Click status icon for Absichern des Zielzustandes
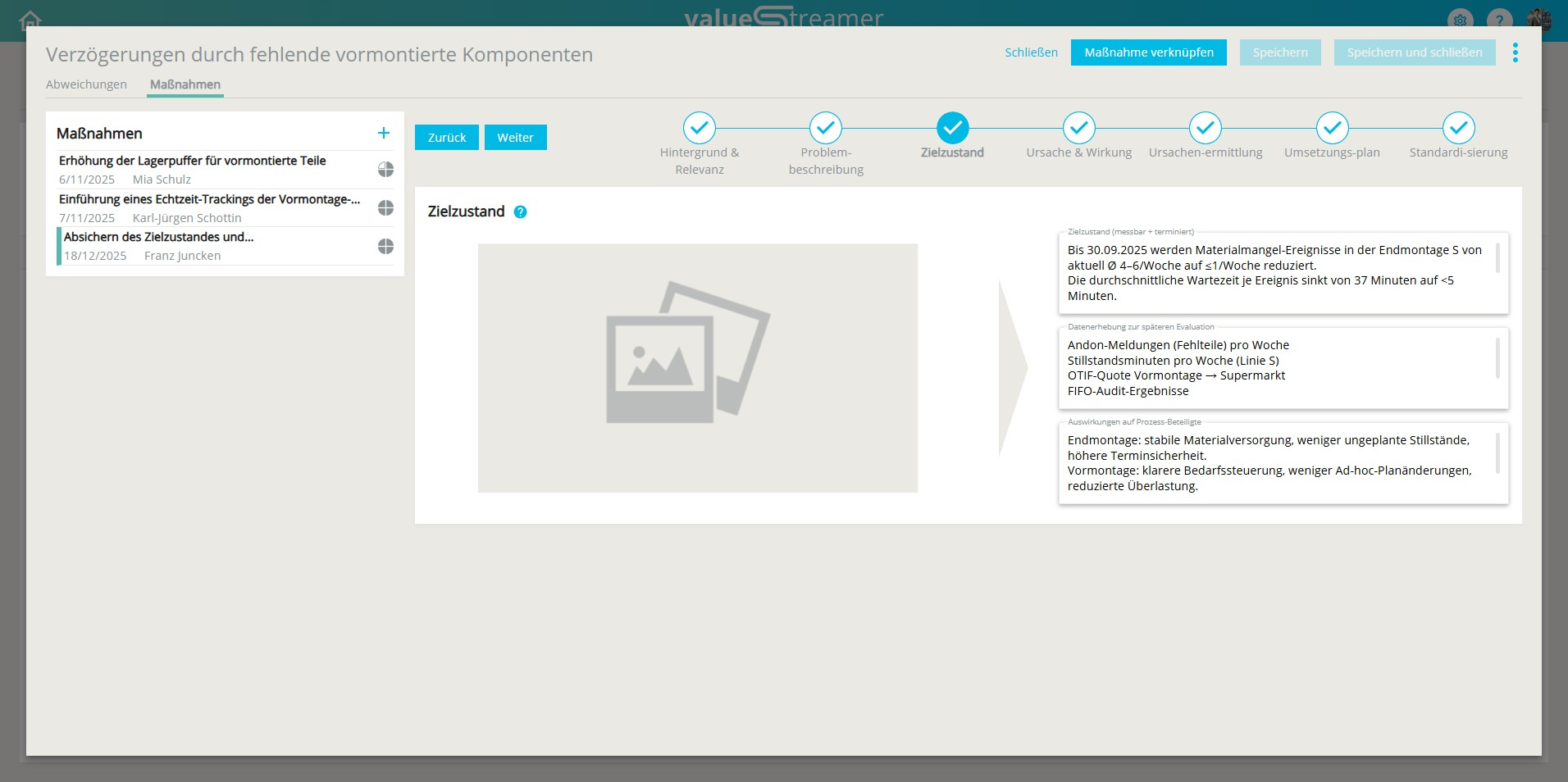Viewport: 1568px width, 782px height. pyautogui.click(x=385, y=247)
